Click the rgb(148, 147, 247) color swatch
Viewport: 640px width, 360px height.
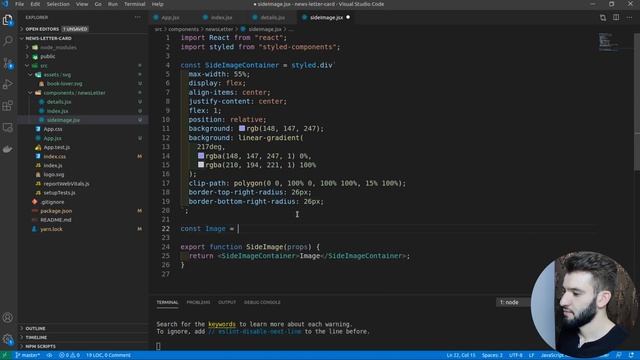click(242, 128)
